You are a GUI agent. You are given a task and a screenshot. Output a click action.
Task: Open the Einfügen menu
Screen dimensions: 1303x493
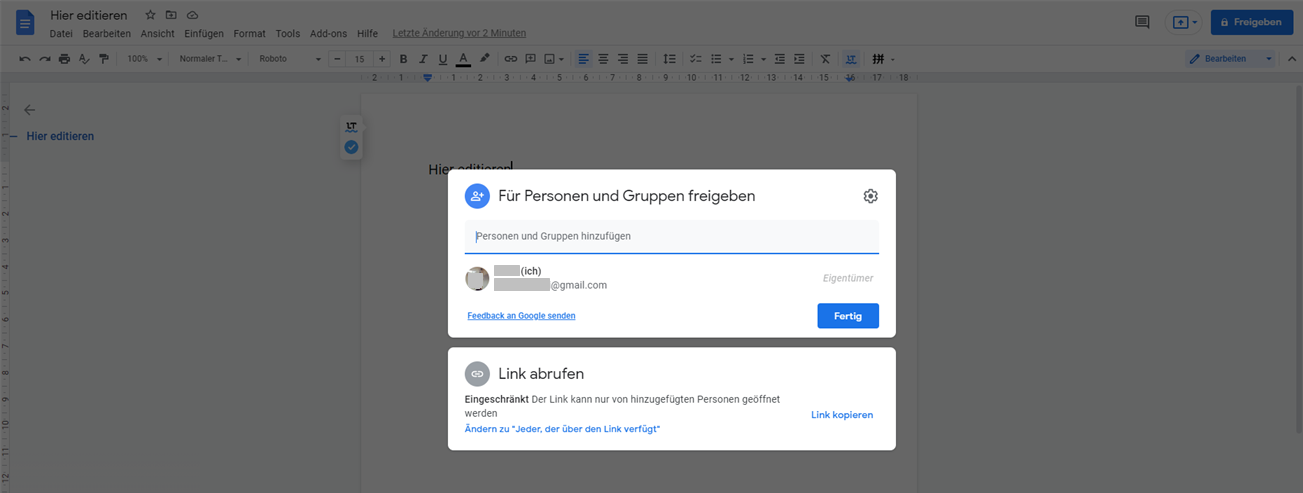click(204, 33)
